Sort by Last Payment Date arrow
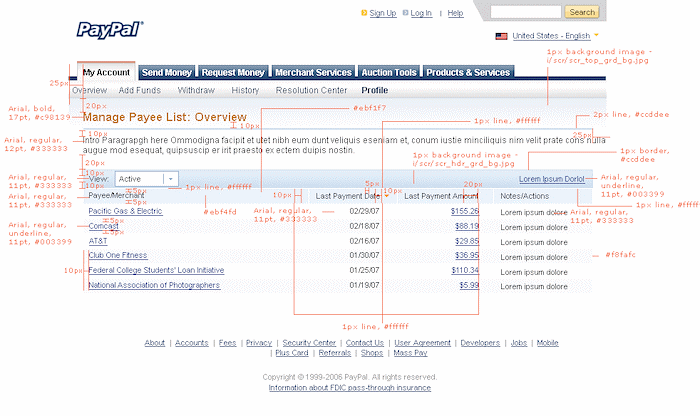Viewport: 700px width, 416px height. click(387, 196)
